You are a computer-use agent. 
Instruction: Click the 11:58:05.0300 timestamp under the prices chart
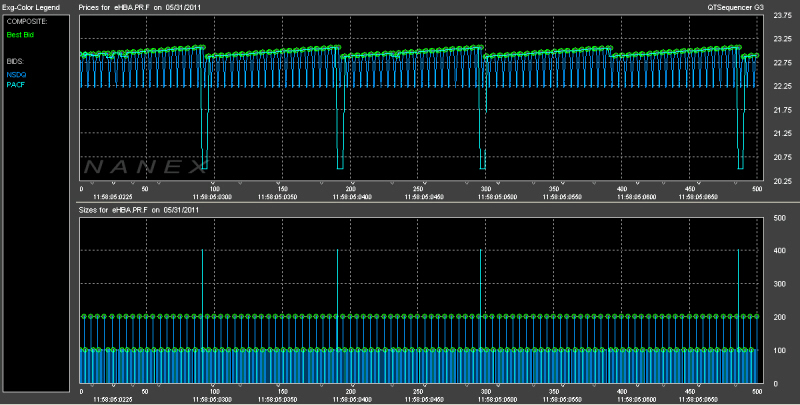(x=212, y=196)
